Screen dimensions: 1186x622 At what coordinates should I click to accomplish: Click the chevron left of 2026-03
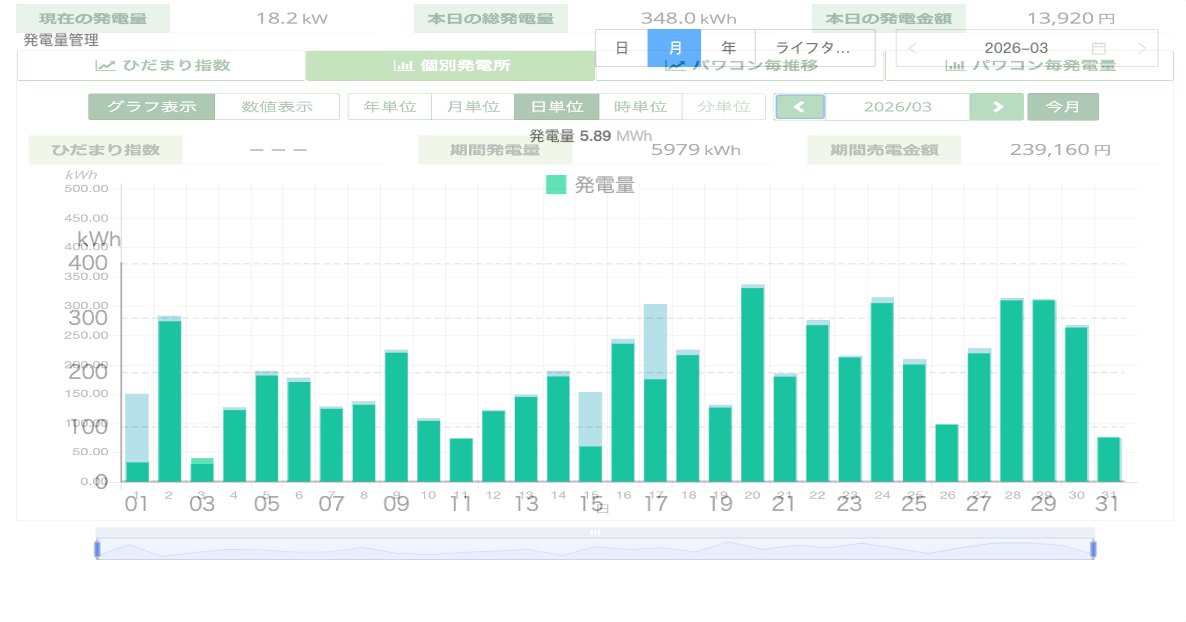pyautogui.click(x=913, y=48)
